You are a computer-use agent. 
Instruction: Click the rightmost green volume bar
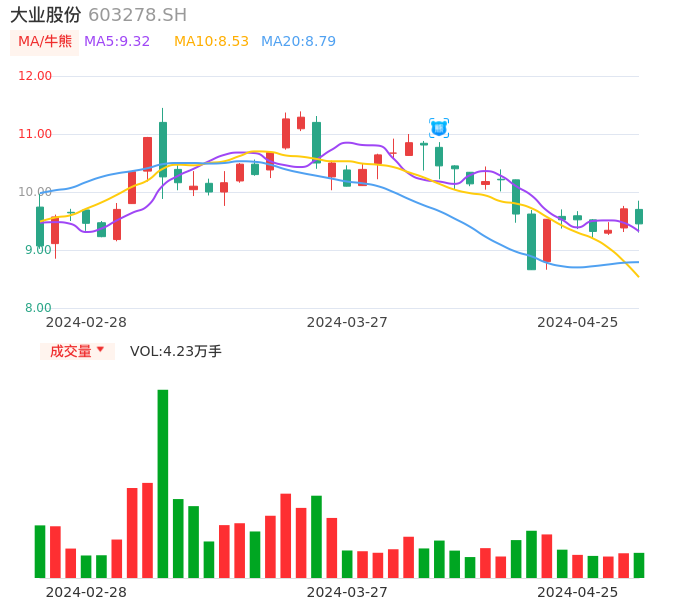click(639, 565)
